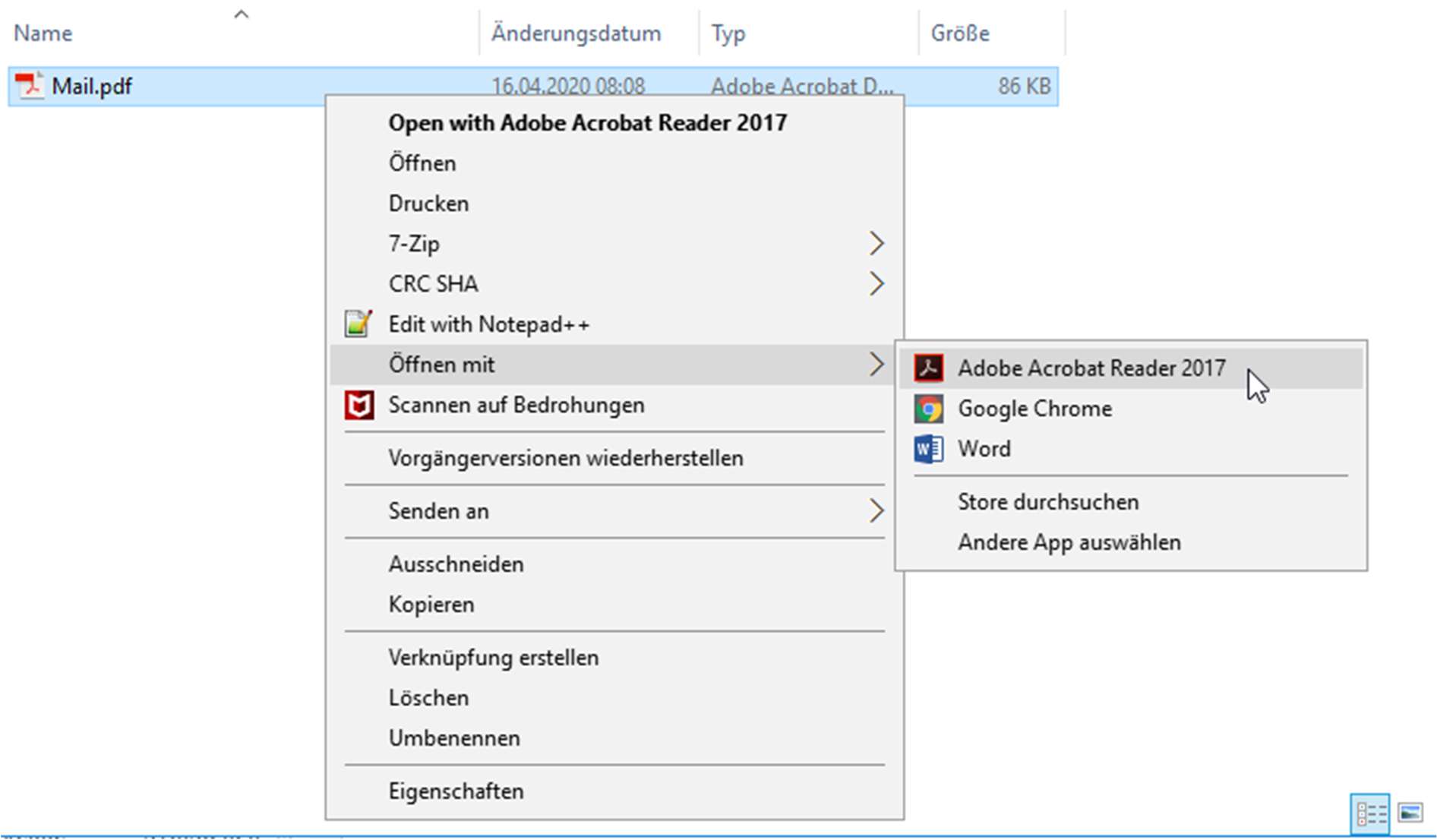Image resolution: width=1437 pixels, height=840 pixels.
Task: Select the Mail.pdf file name
Action: [92, 87]
